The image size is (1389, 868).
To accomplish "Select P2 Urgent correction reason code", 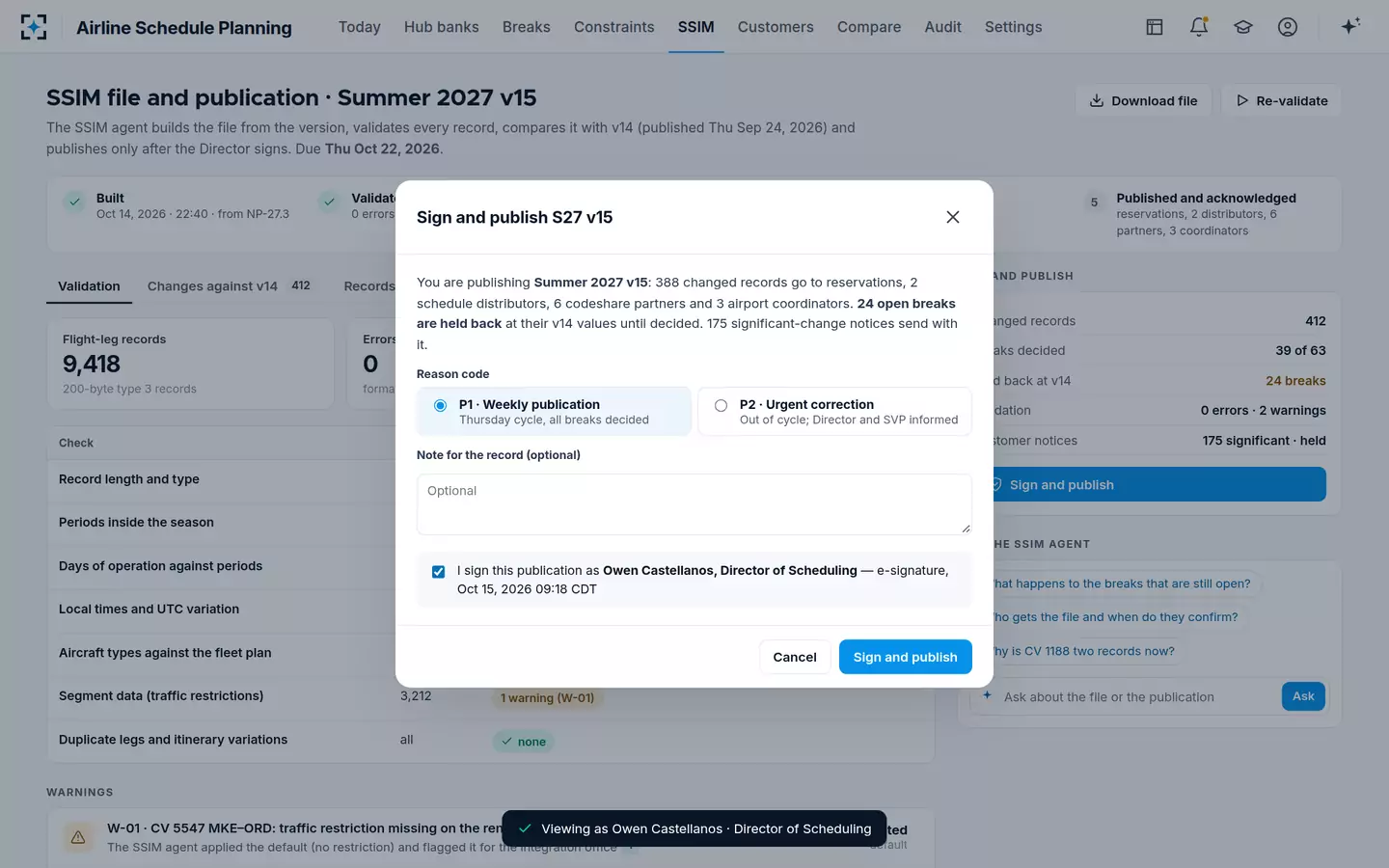I will [x=834, y=412].
